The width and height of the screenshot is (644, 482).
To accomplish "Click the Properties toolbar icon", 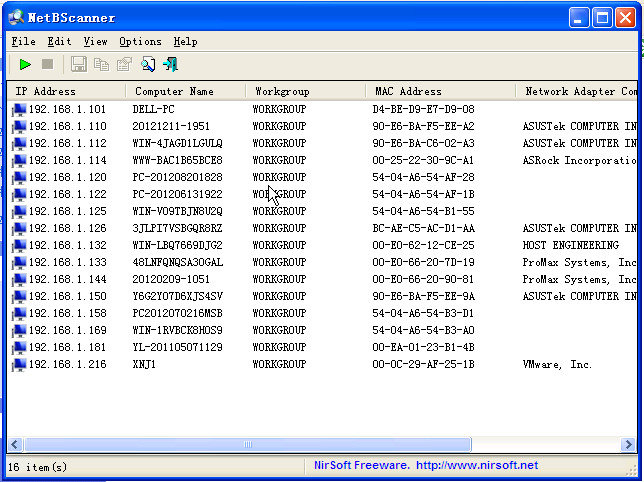I will pyautogui.click(x=124, y=65).
